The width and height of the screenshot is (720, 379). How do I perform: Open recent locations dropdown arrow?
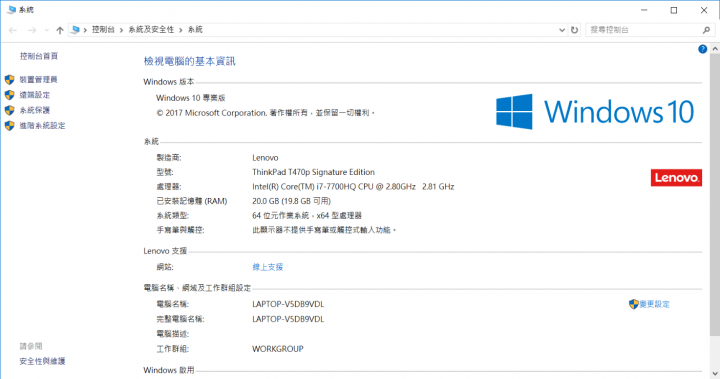46,30
